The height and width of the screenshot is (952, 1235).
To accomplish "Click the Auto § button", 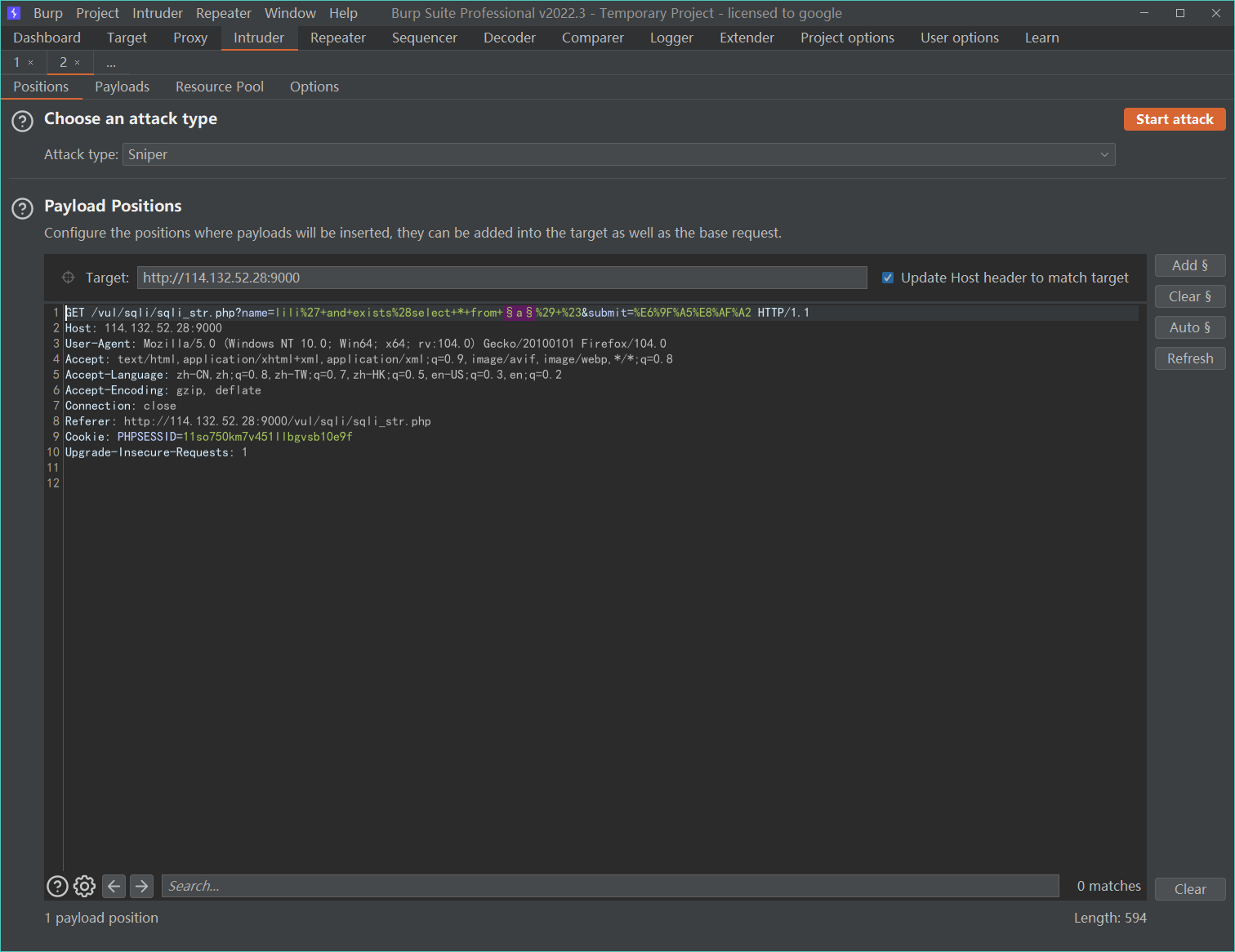I will (x=1190, y=327).
